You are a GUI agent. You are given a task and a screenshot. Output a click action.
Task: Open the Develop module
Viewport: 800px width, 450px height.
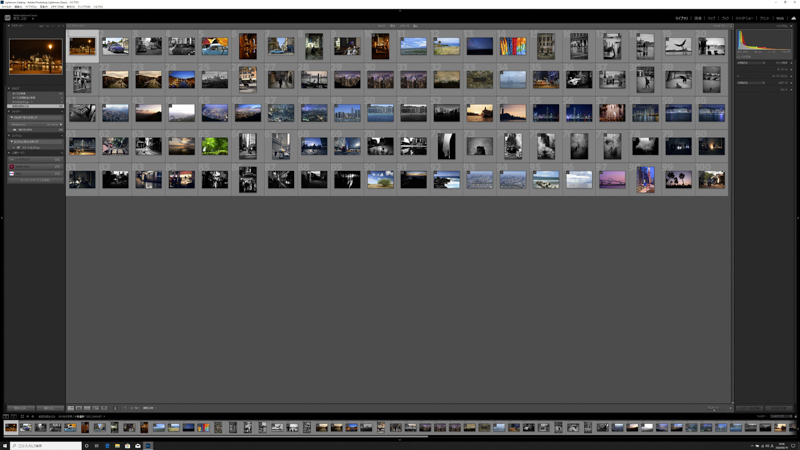pyautogui.click(x=697, y=18)
